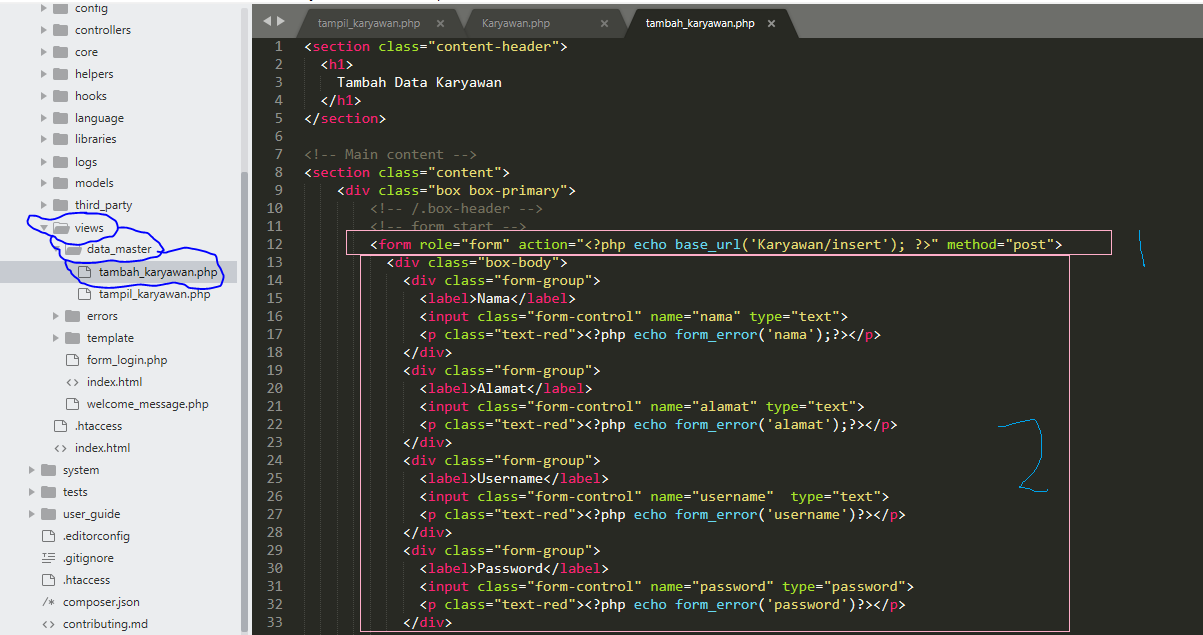The width and height of the screenshot is (1203, 635).
Task: Click the helpers folder icon
Action: click(x=61, y=74)
